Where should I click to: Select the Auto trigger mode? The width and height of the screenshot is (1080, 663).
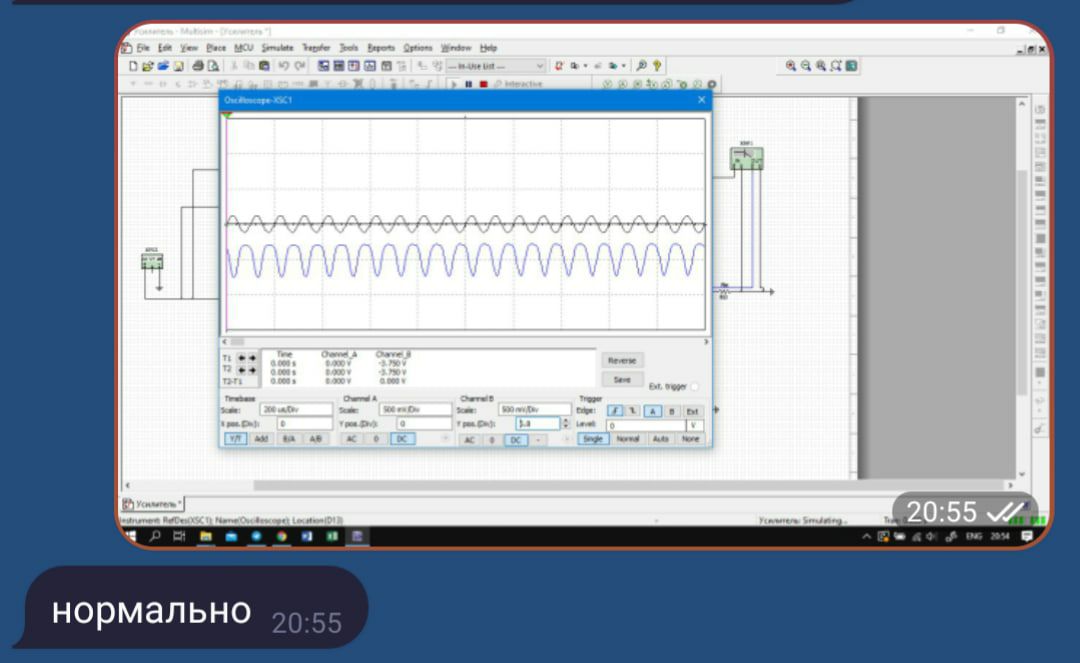661,439
